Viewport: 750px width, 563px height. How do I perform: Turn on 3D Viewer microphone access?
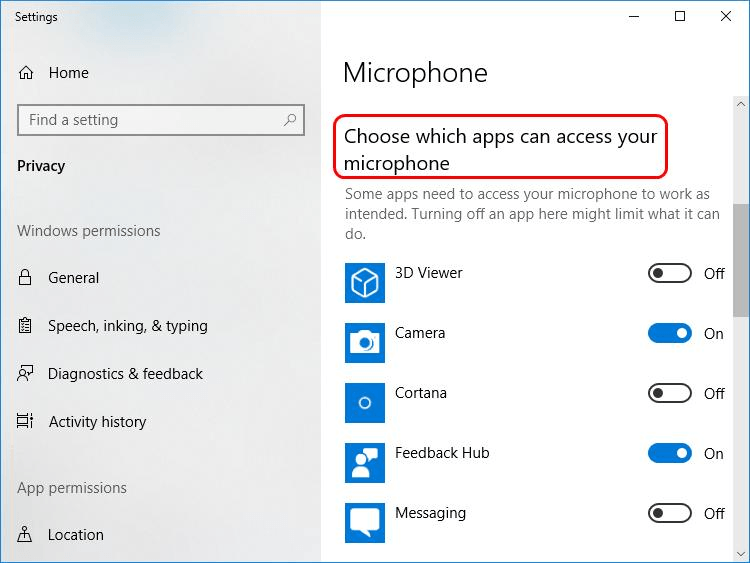670,274
